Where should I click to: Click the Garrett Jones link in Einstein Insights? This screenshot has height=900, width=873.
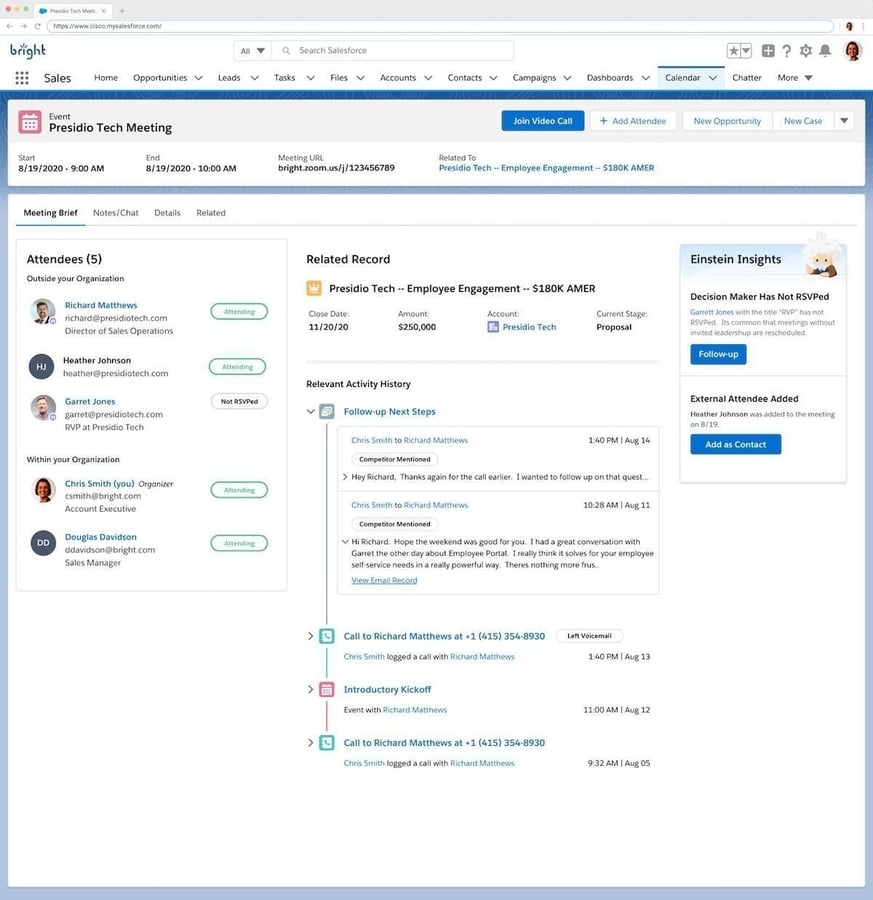tap(712, 312)
